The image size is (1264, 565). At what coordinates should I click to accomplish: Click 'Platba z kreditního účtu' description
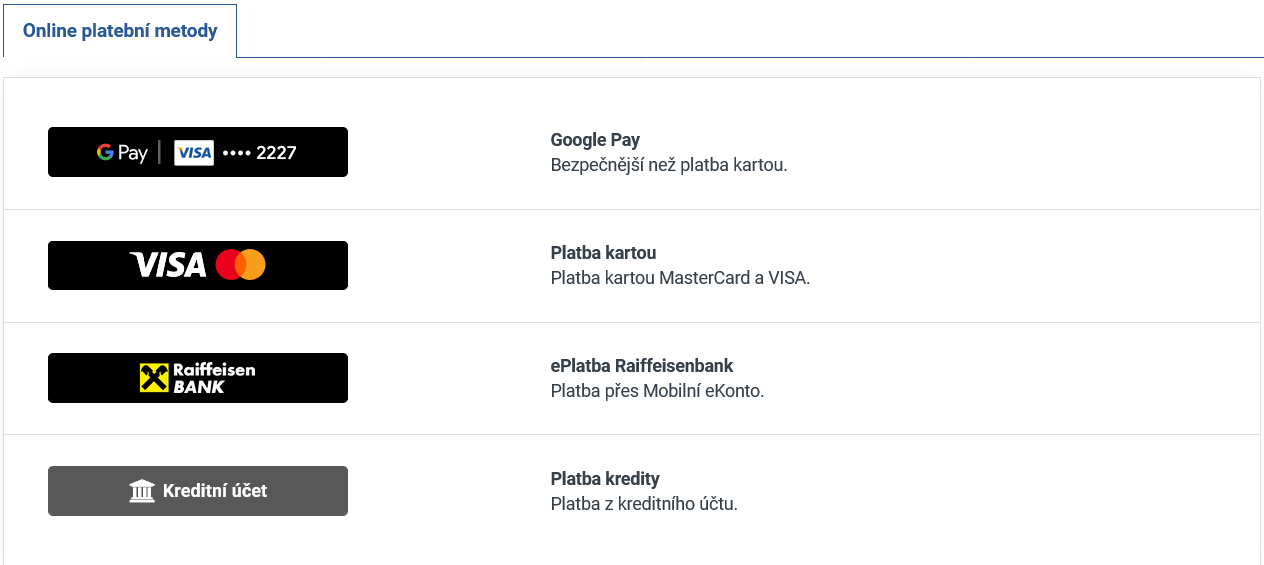644,504
